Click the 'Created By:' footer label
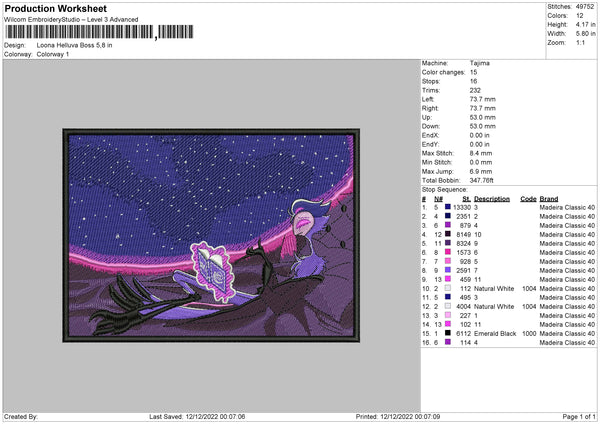600x424 pixels. point(21,416)
